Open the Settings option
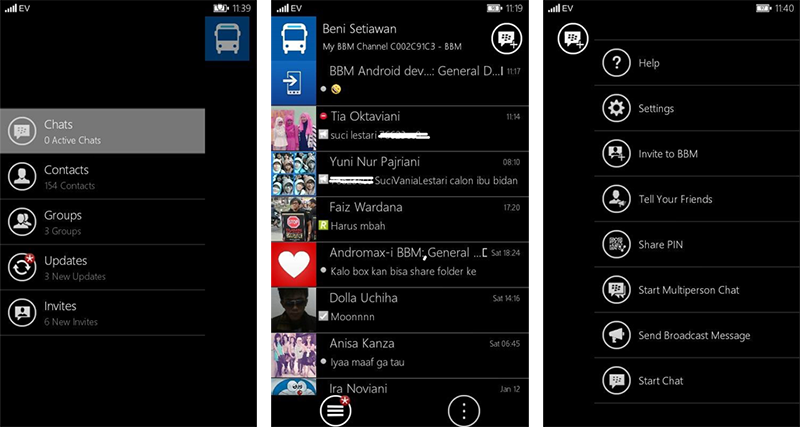This screenshot has height=427, width=800. 697,109
